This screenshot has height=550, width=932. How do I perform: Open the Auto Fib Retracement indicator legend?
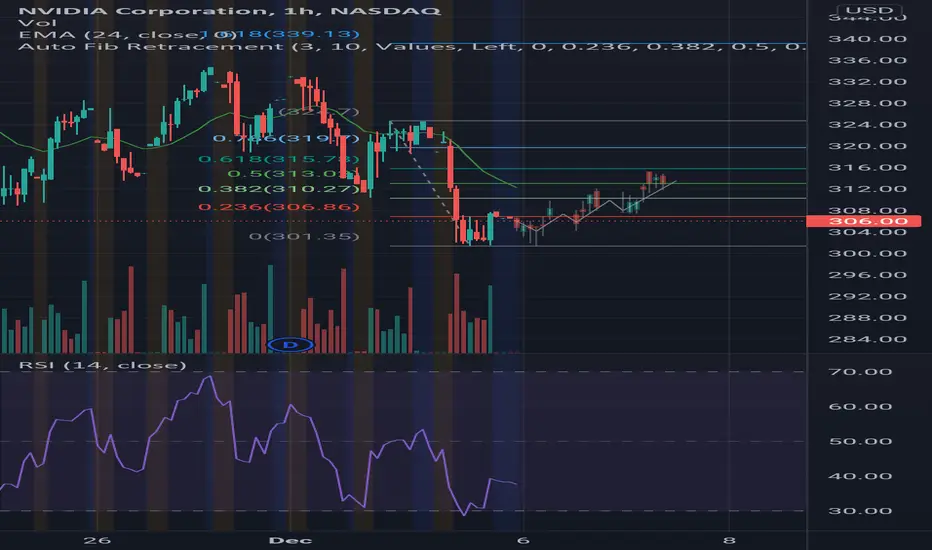pyautogui.click(x=412, y=46)
